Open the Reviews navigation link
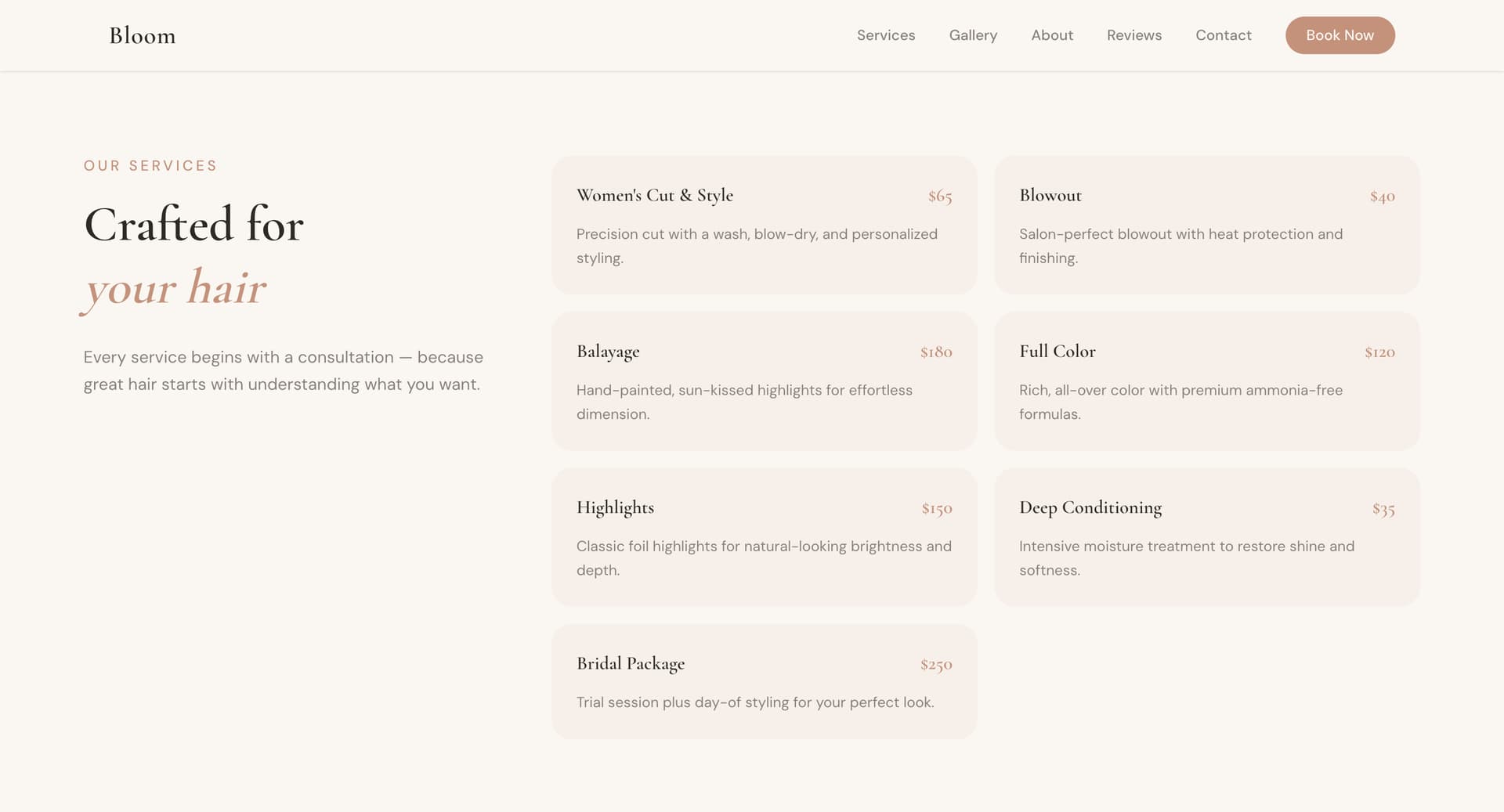The height and width of the screenshot is (812, 1504). point(1134,35)
